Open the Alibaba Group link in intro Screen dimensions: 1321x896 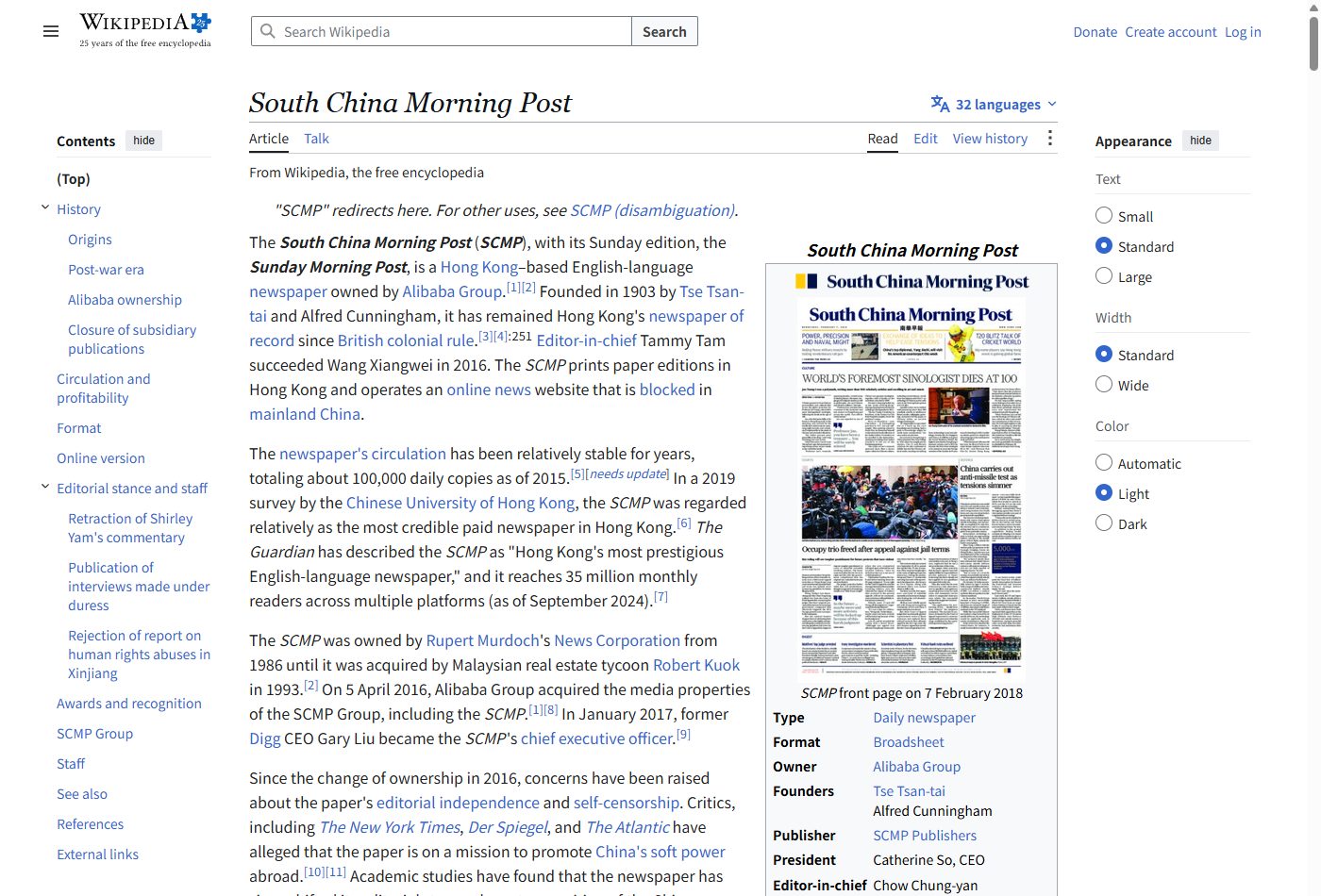coord(452,291)
